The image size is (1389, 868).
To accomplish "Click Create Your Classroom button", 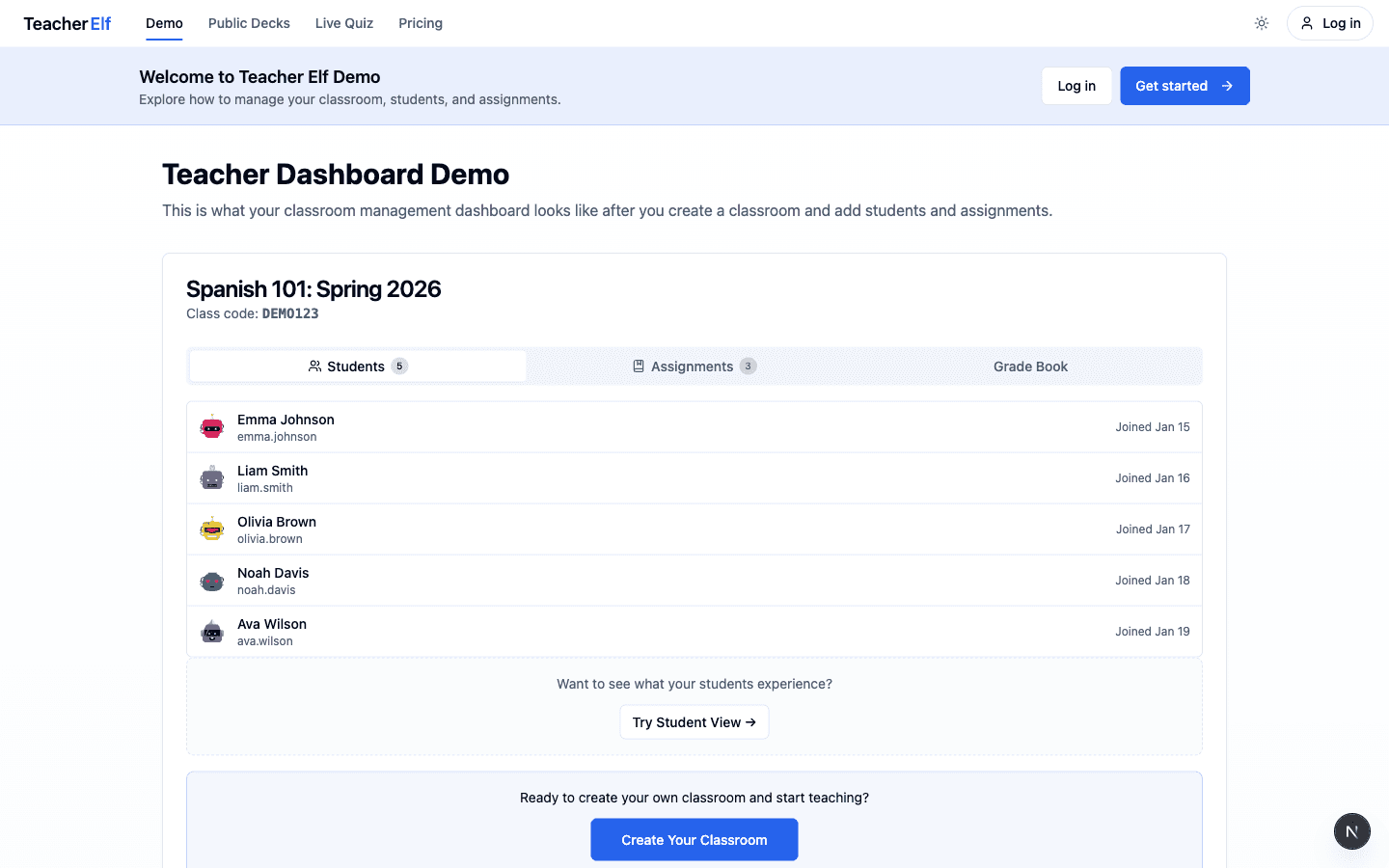I will (694, 840).
